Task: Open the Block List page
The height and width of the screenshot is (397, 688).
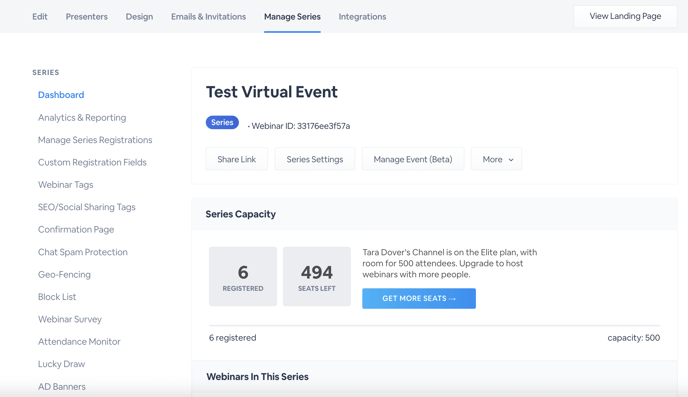Action: (57, 297)
